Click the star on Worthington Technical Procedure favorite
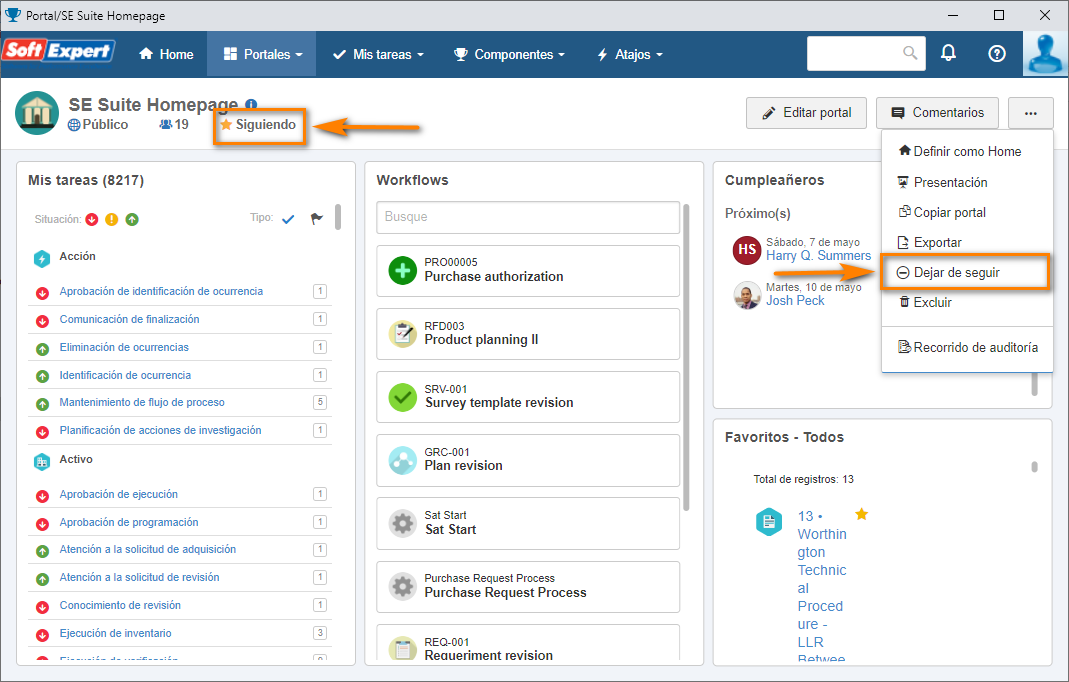This screenshot has width=1069, height=682. 862,514
